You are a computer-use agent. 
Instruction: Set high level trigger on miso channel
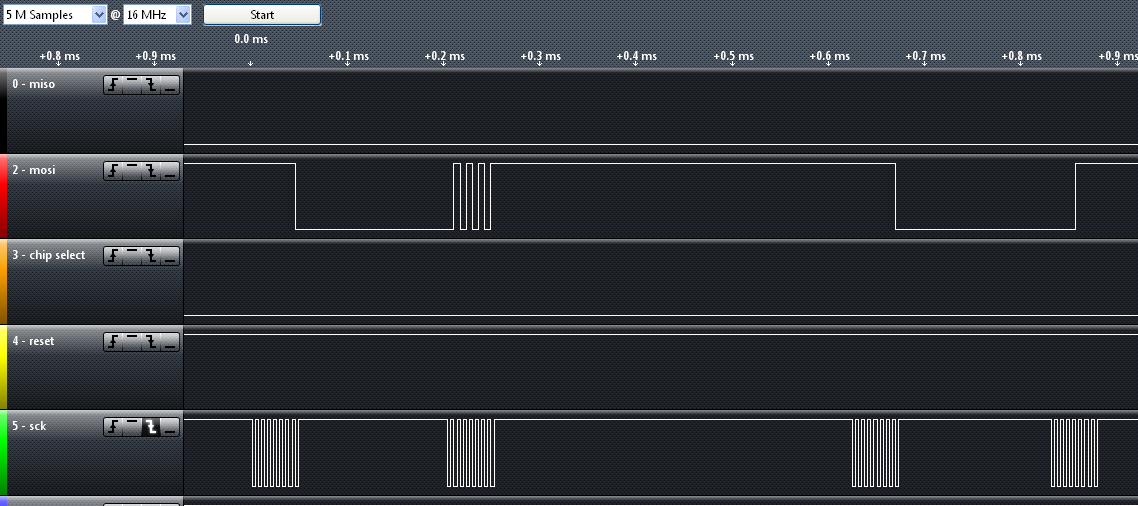(x=132, y=86)
